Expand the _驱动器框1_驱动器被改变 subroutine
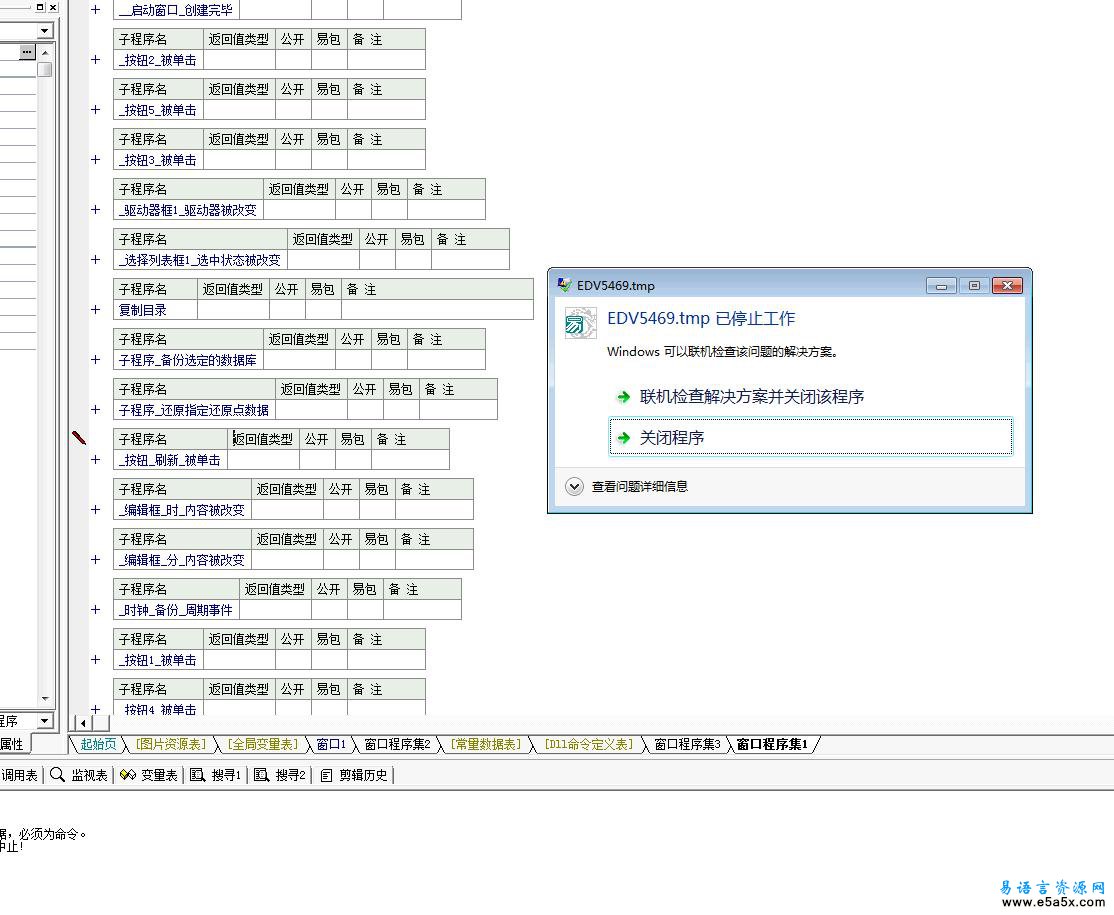This screenshot has width=1114, height=915. click(96, 210)
